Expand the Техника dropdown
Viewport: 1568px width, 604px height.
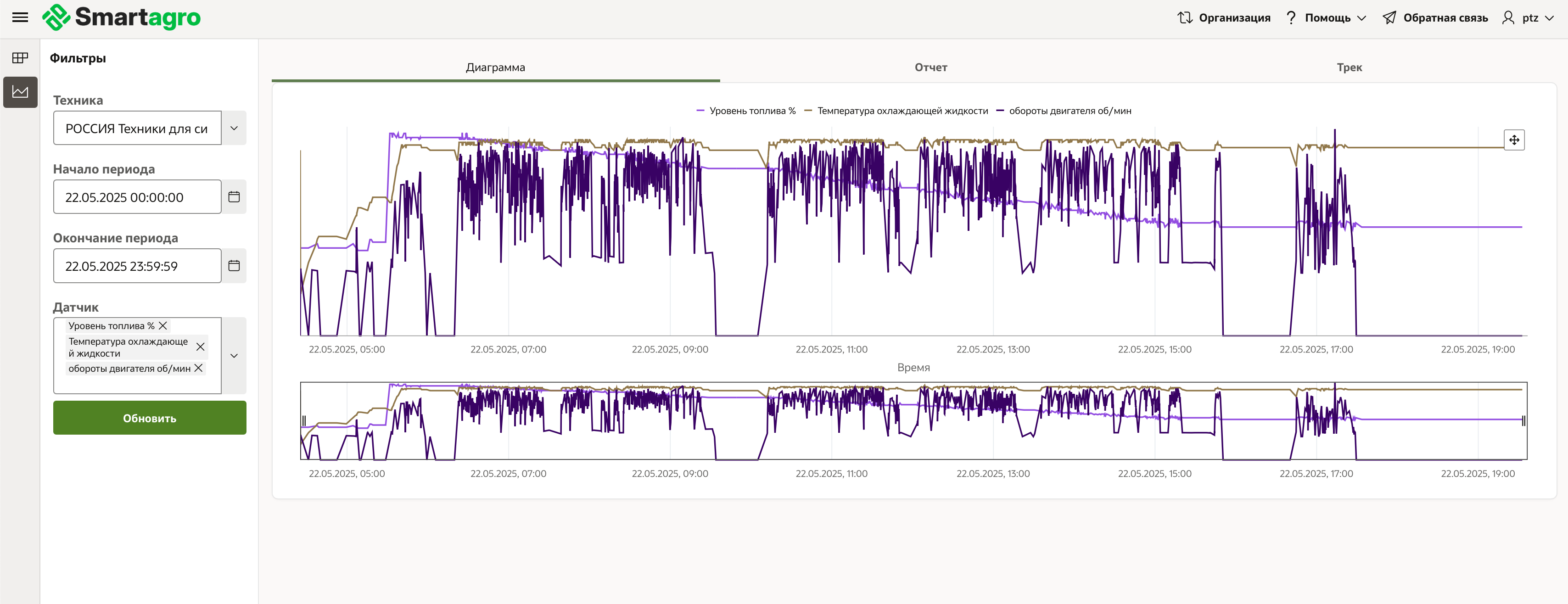tap(234, 128)
